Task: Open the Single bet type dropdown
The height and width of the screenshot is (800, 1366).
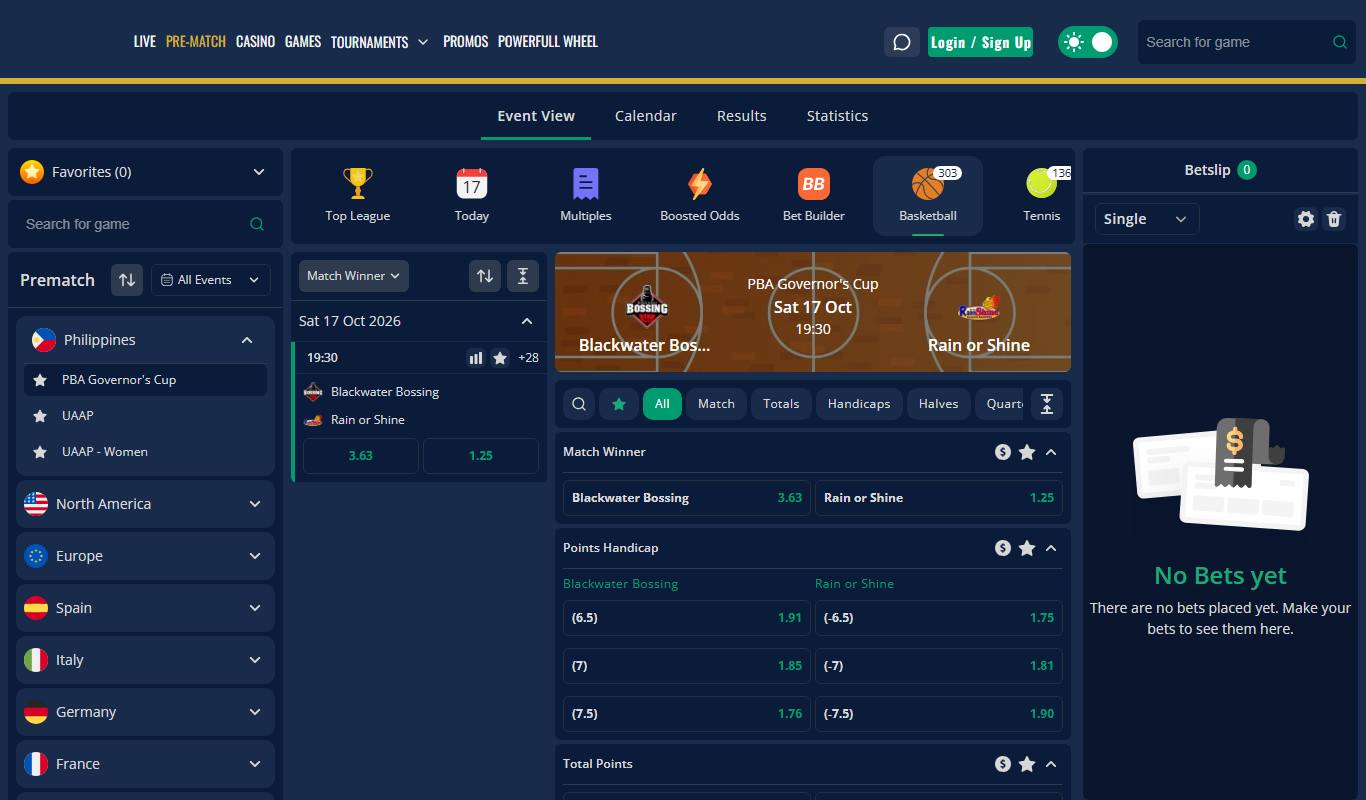Action: (1147, 219)
